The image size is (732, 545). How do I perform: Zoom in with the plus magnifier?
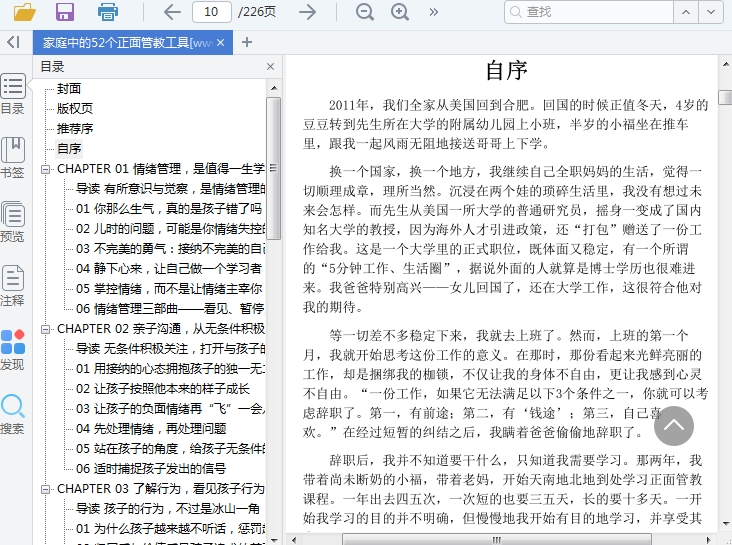point(400,12)
